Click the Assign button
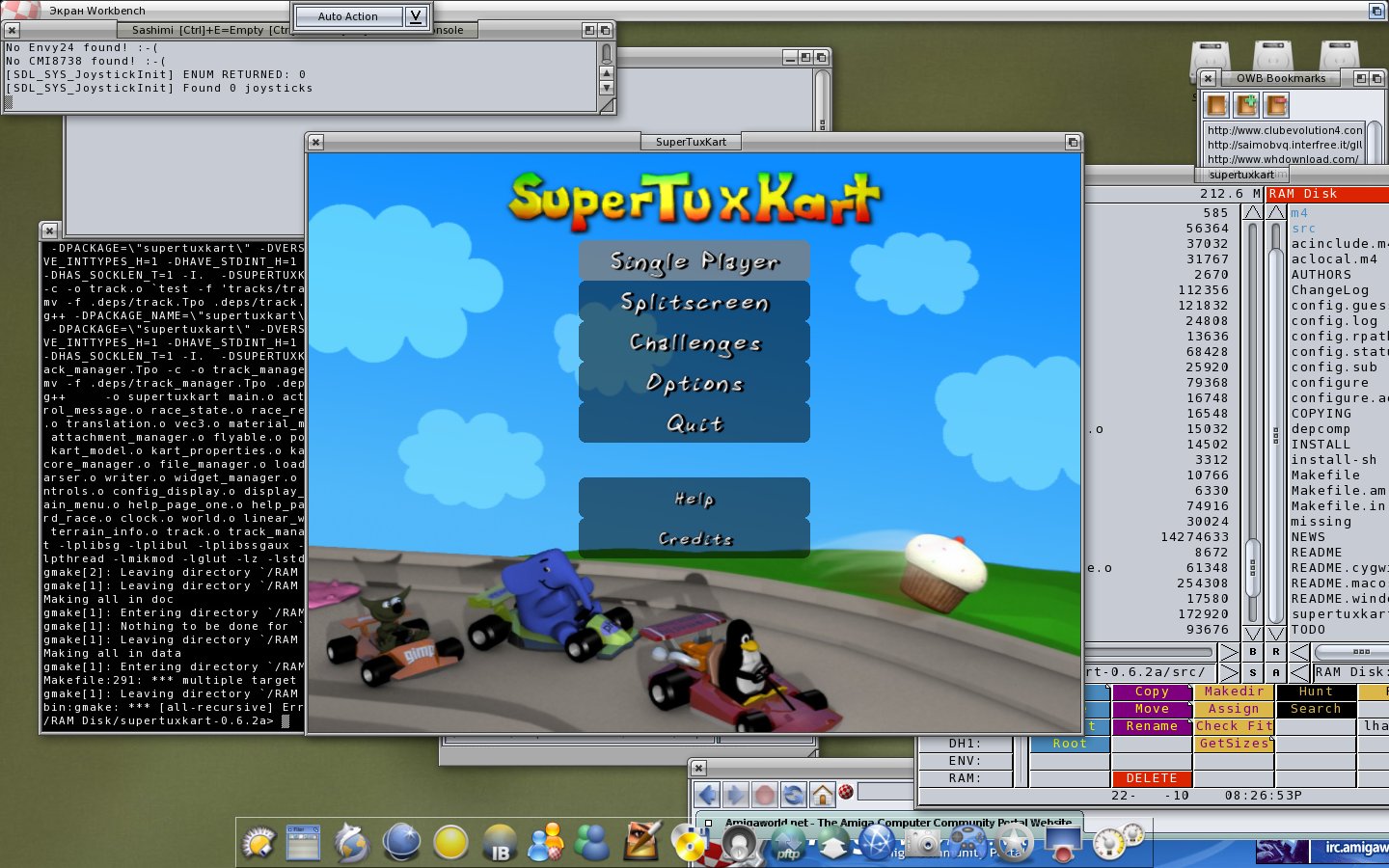The image size is (1389, 868). click(x=1234, y=709)
